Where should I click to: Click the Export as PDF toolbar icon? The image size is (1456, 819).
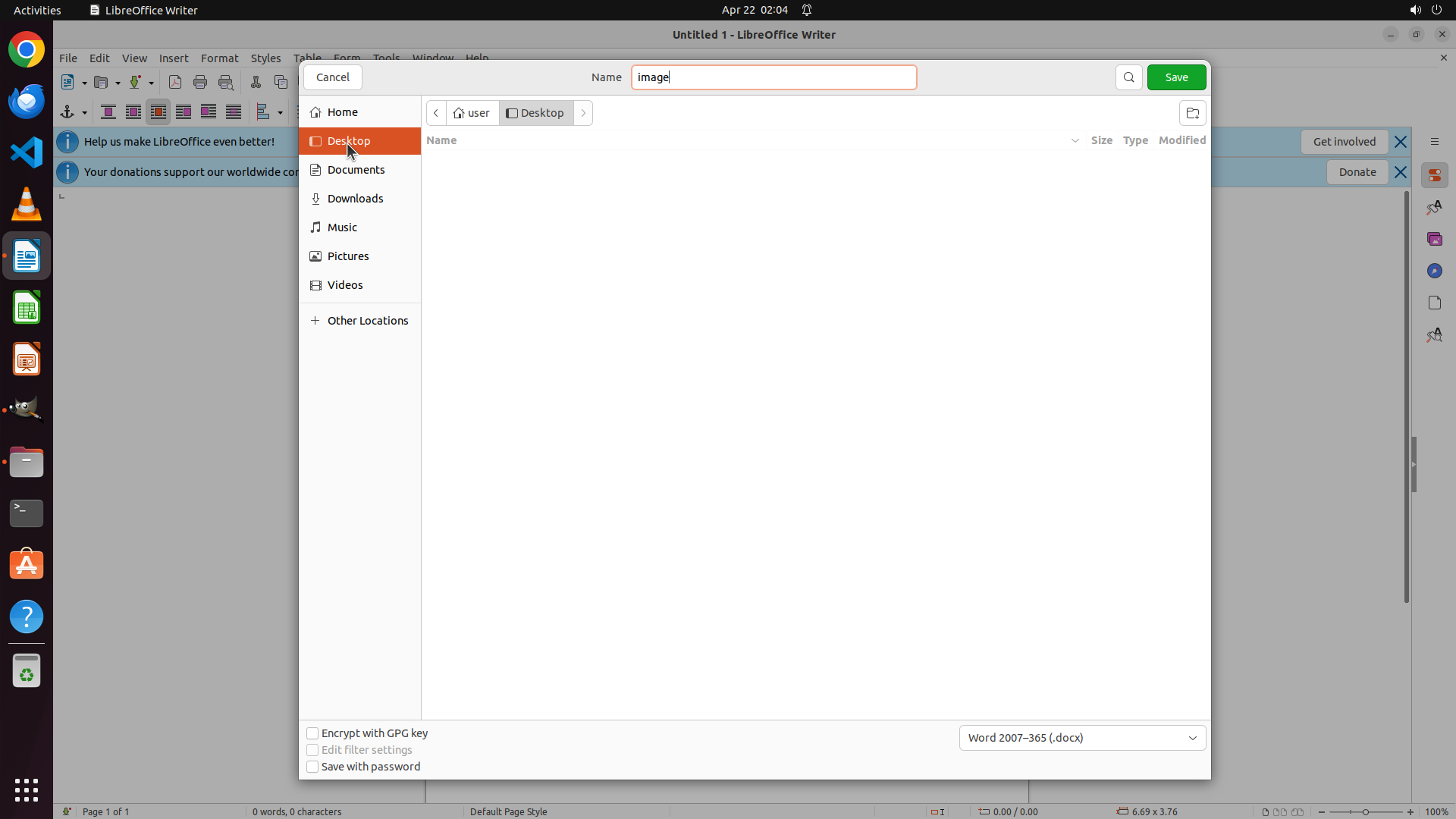pos(175,83)
